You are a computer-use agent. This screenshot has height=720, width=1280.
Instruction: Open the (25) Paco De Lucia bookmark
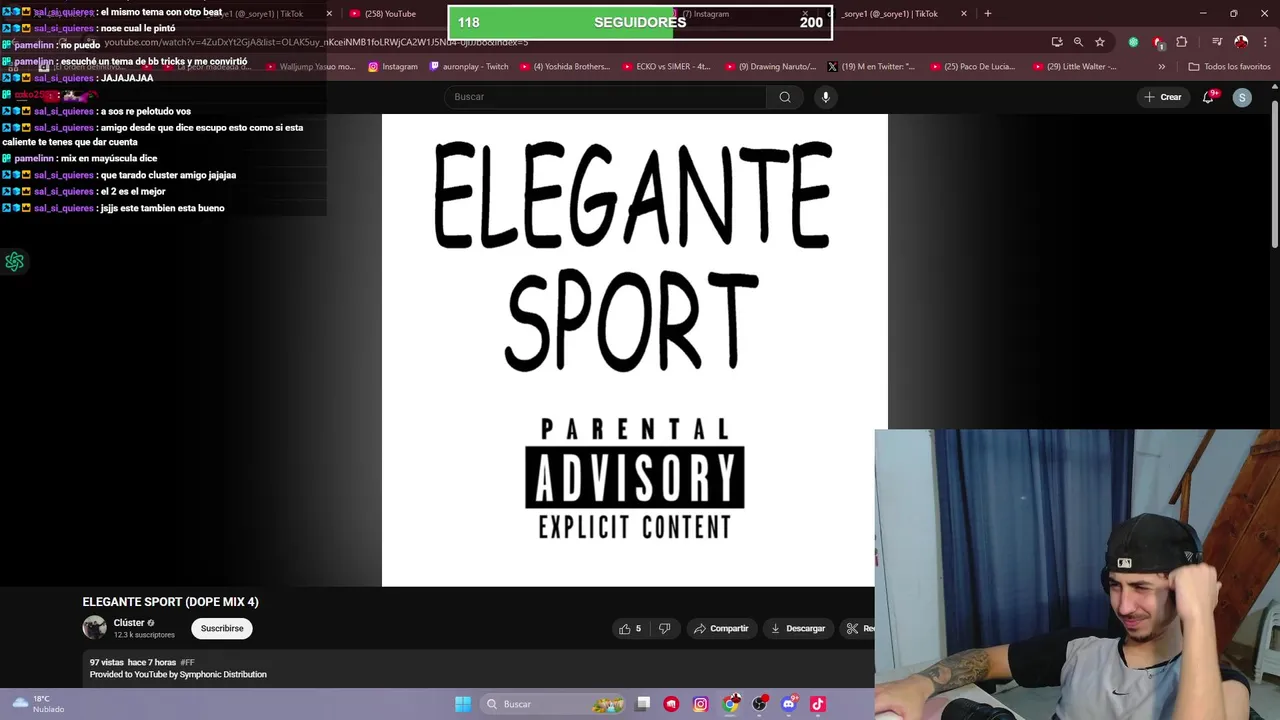pyautogui.click(x=972, y=67)
